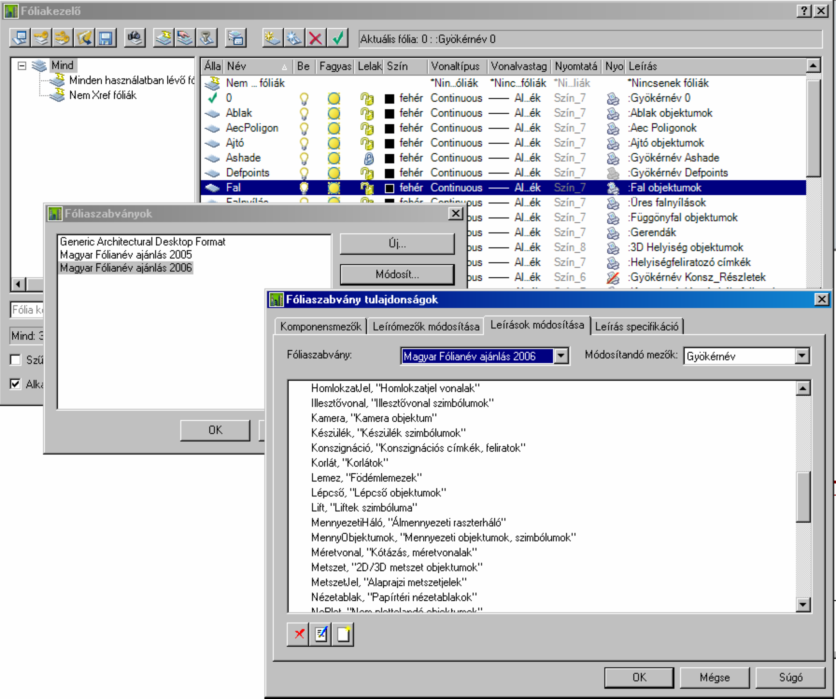Select Generic Architectural Desktop Format list item
836x699 pixels.
click(x=142, y=242)
